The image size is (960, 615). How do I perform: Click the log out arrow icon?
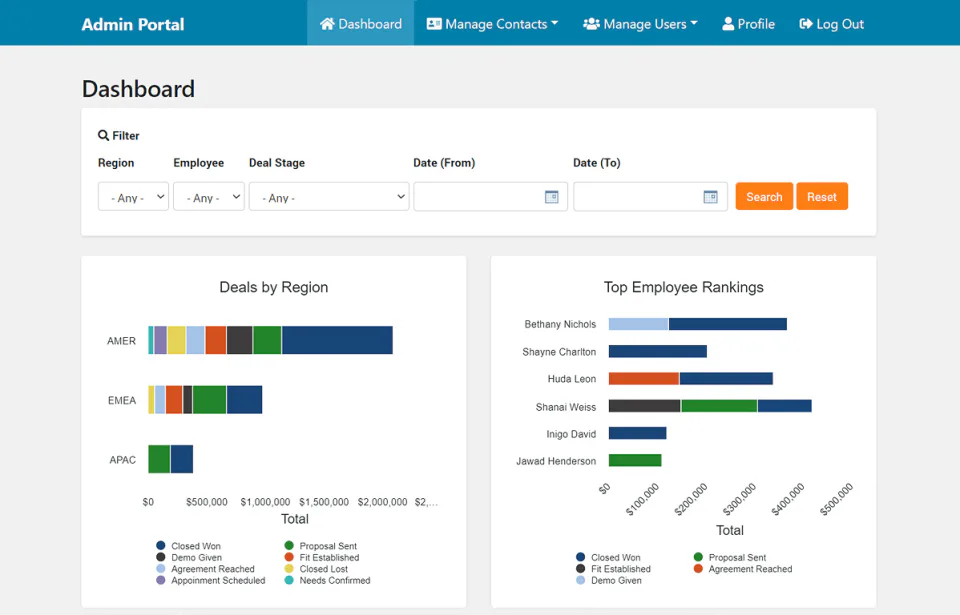[806, 24]
